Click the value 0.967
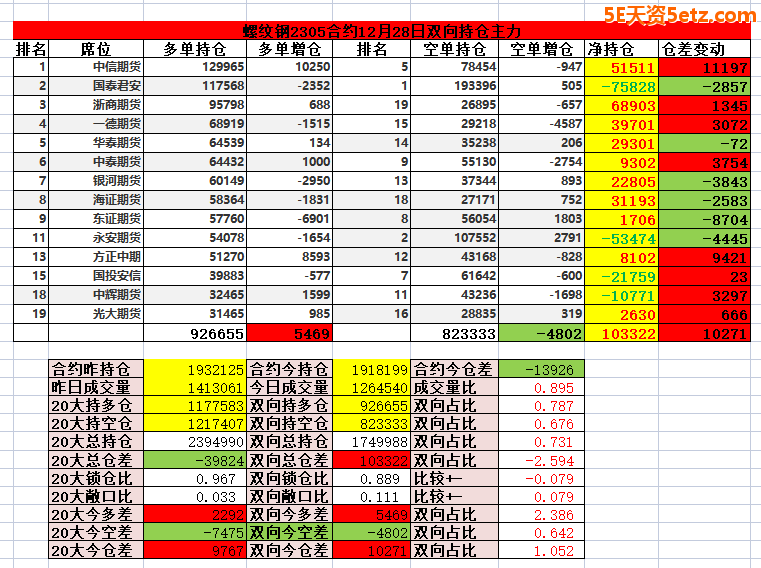Image resolution: width=761 pixels, height=568 pixels. (x=195, y=478)
